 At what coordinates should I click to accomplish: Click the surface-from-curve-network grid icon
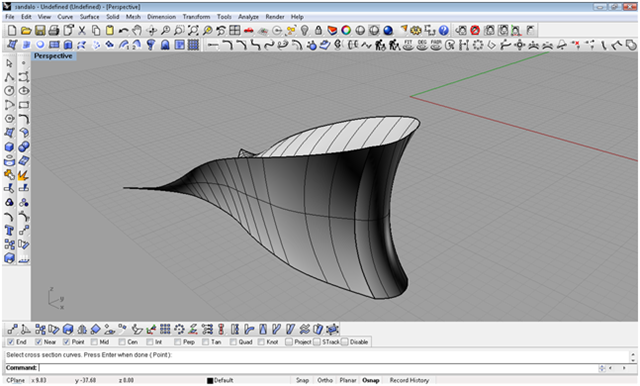[x=193, y=45]
